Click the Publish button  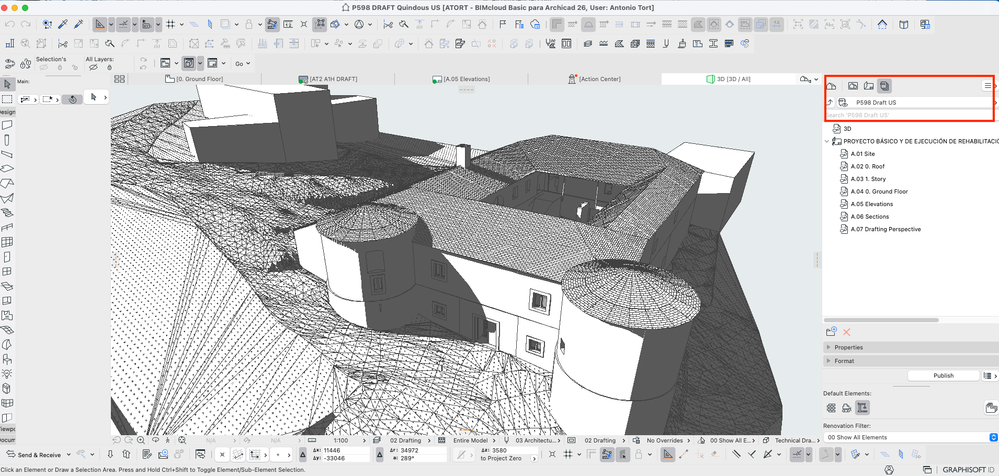(943, 376)
